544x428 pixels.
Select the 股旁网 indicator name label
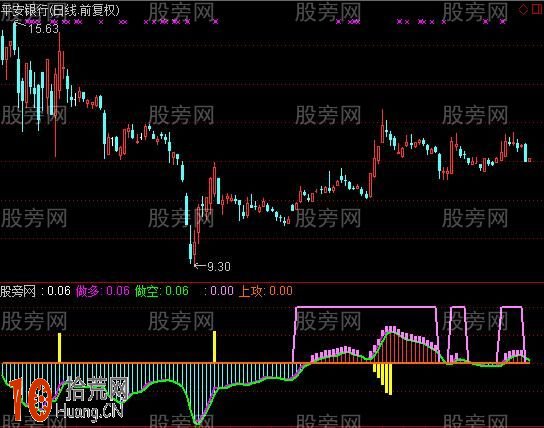(18, 291)
